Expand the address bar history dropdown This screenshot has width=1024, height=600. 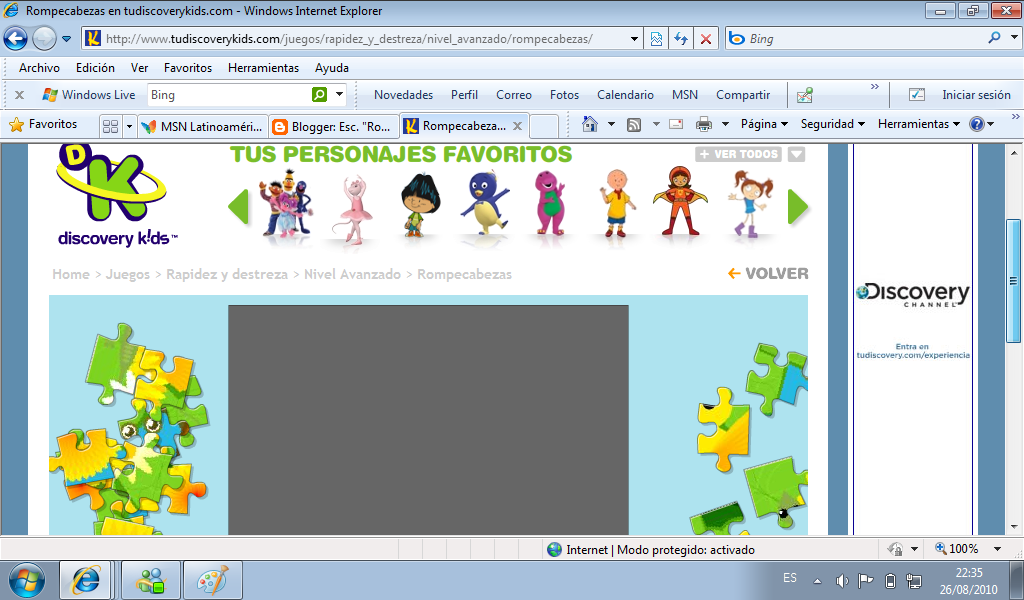click(634, 39)
